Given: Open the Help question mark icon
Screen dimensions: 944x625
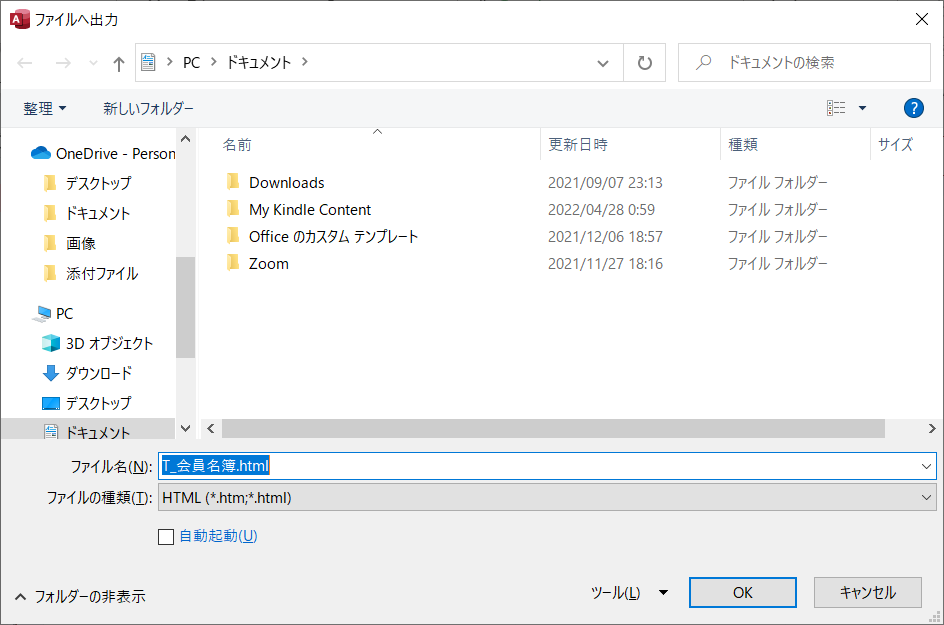Looking at the screenshot, I should pyautogui.click(x=913, y=108).
